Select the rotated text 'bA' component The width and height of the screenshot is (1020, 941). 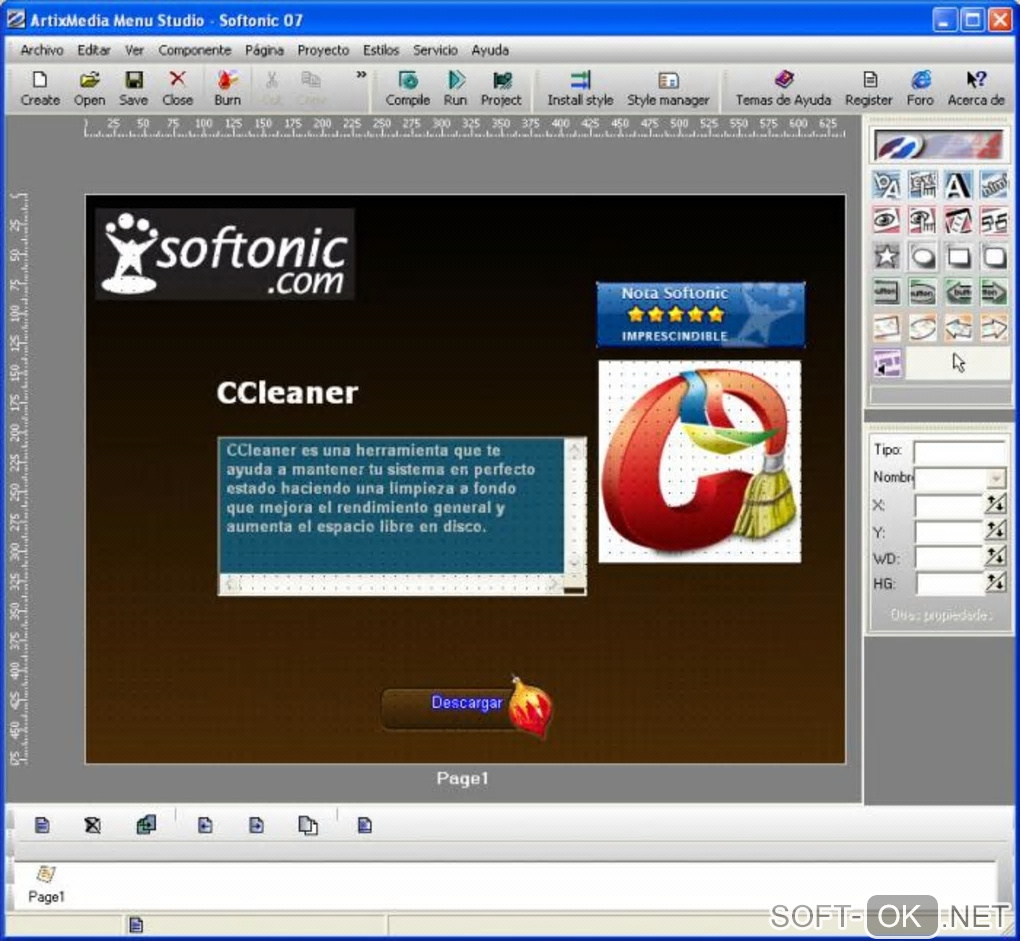[887, 185]
